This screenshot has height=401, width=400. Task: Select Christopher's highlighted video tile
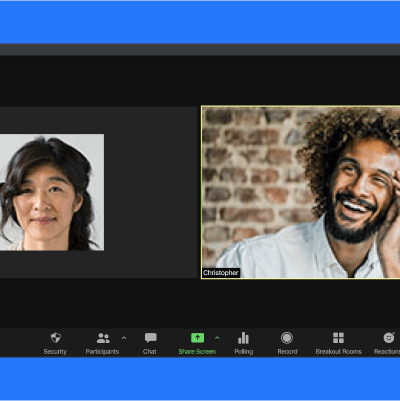click(301, 192)
